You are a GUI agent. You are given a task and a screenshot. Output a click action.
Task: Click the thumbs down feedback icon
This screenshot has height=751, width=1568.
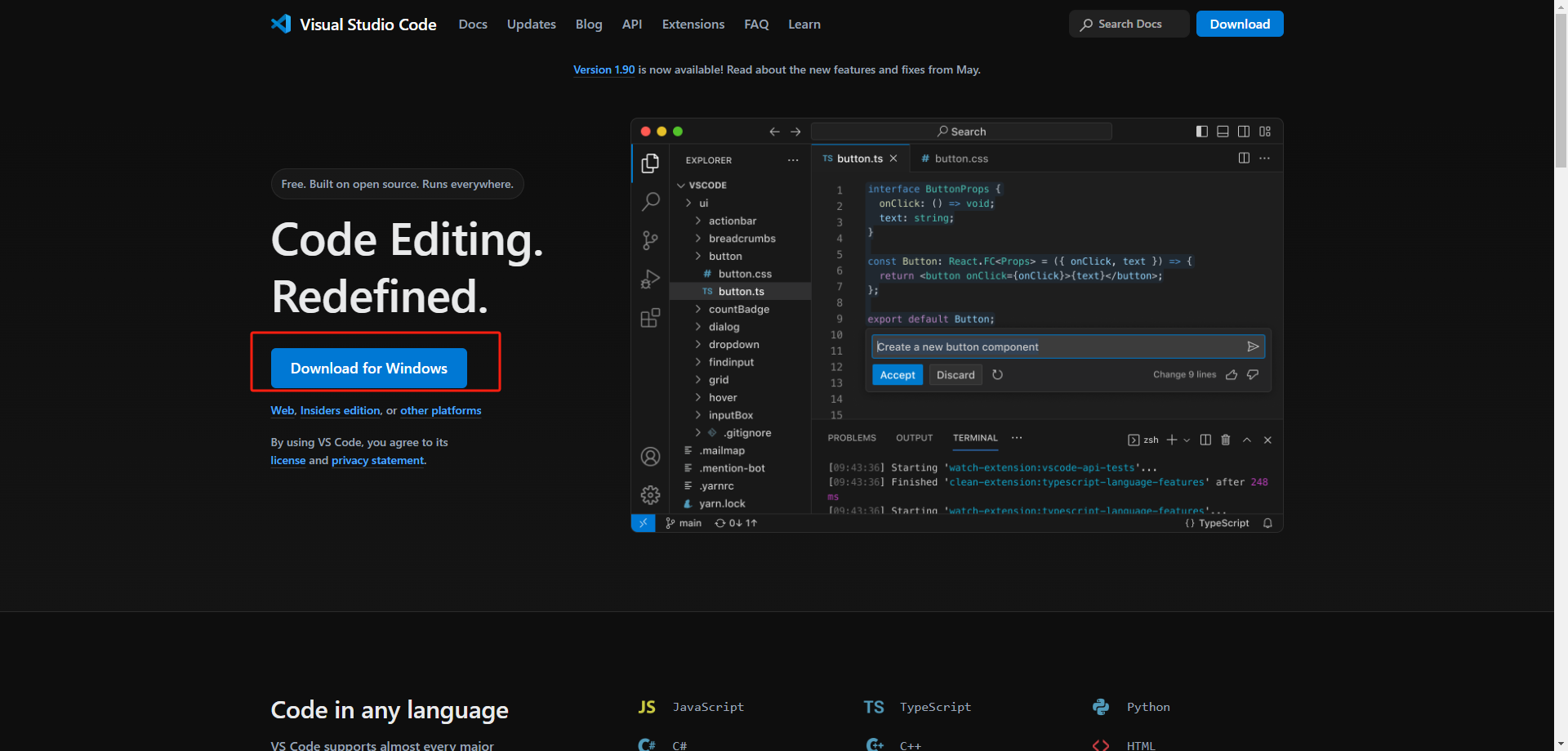[x=1253, y=374]
